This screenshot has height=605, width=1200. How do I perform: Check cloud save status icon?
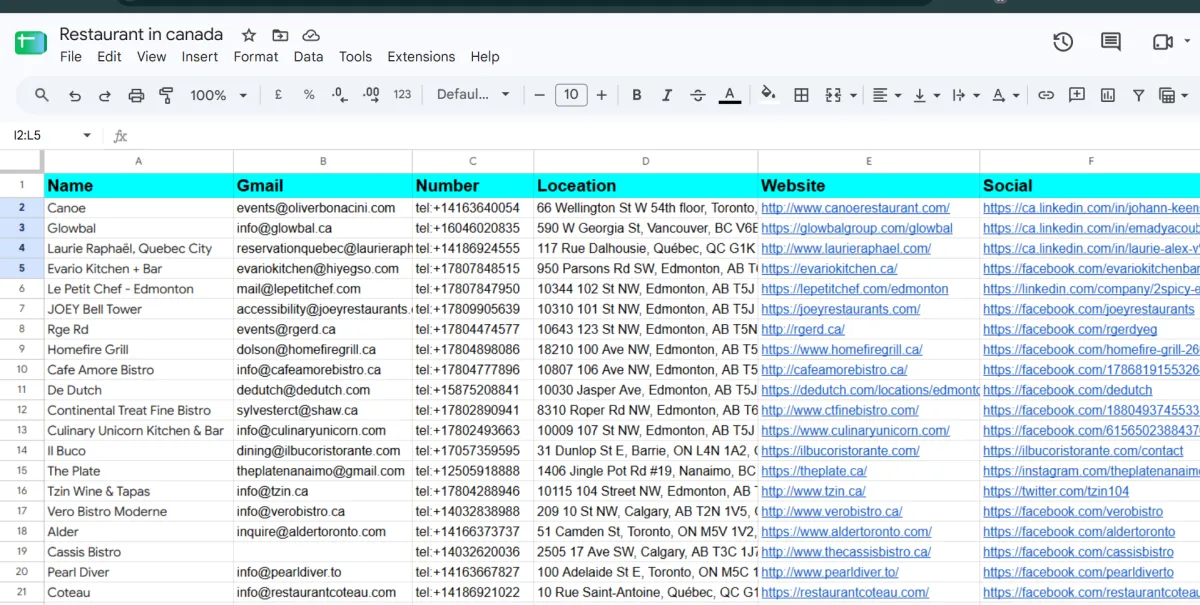311,35
